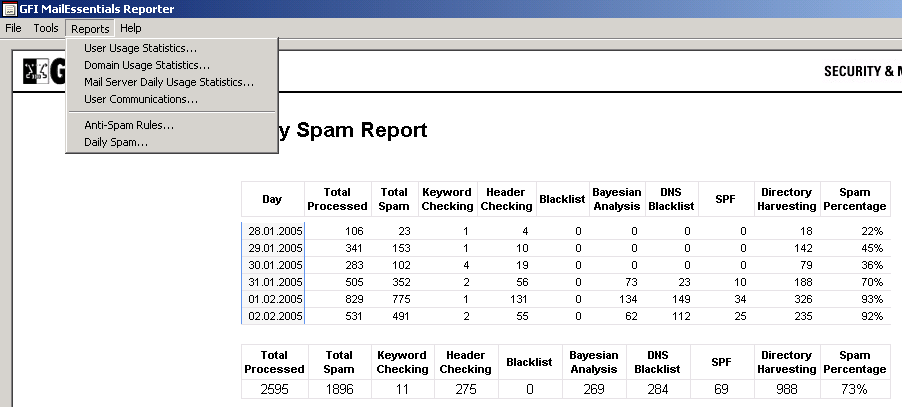Select the 28.01.2005 date cell
Viewport: 902px width, 407px height.
click(x=275, y=231)
